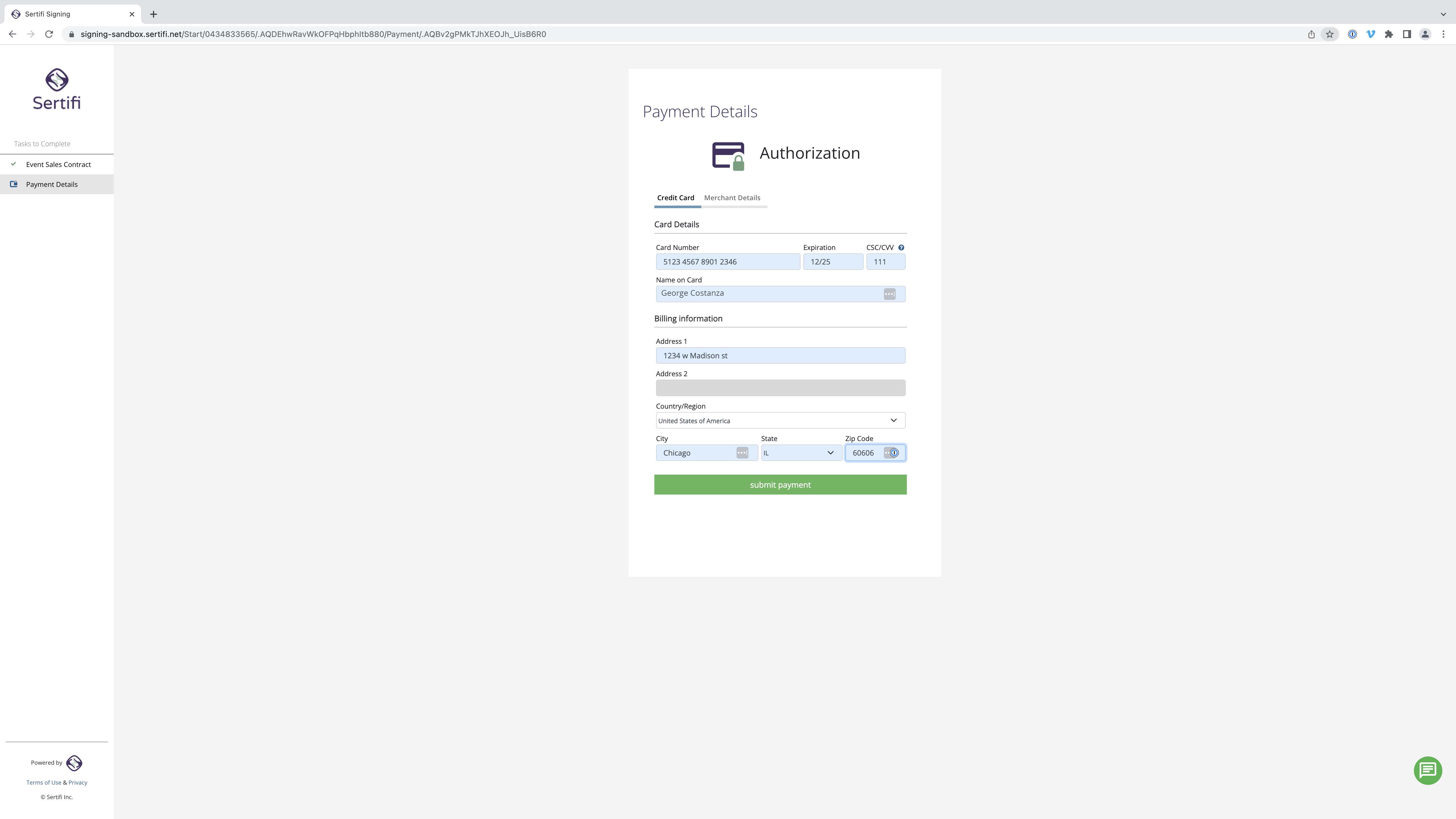
Task: Open the Extensions puzzle icon
Action: pyautogui.click(x=1389, y=34)
